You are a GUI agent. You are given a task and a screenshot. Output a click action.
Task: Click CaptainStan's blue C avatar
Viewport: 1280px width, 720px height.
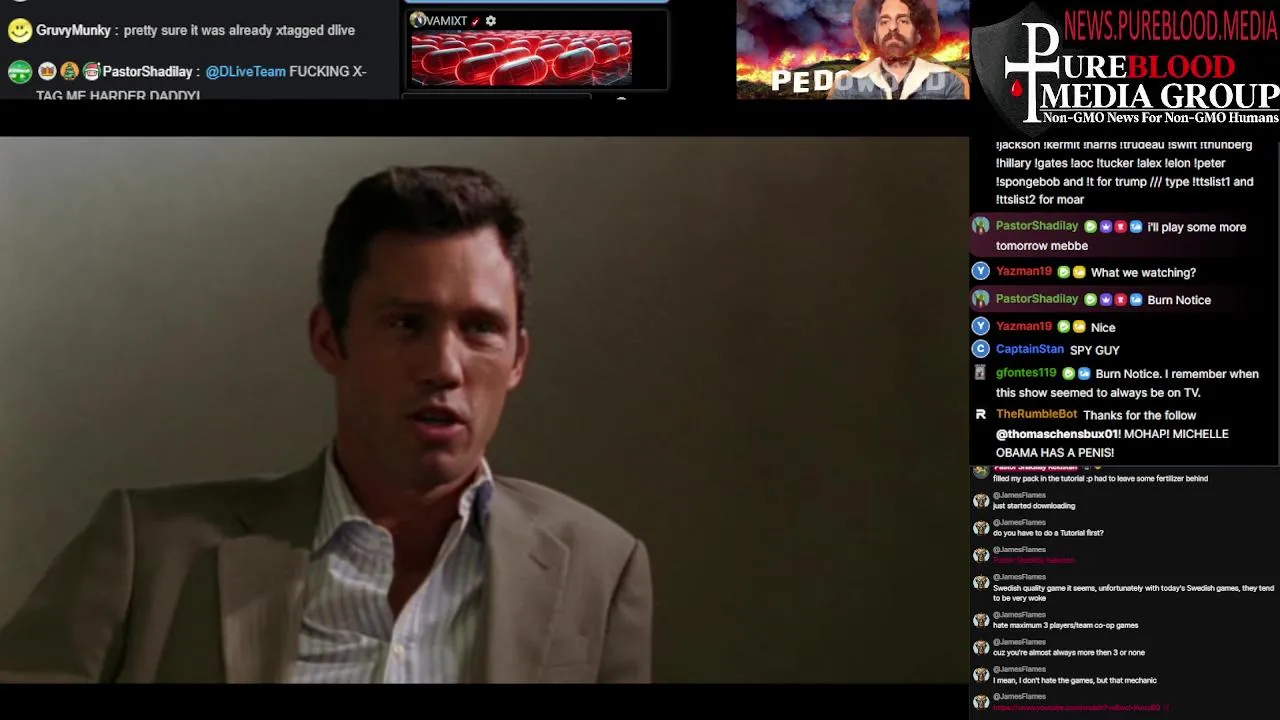[x=980, y=349]
